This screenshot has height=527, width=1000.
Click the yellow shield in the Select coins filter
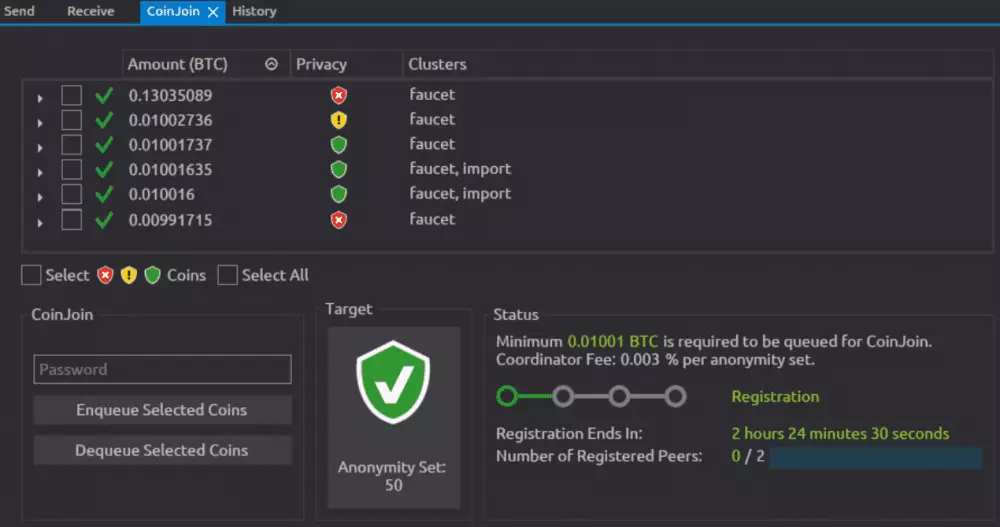click(129, 275)
